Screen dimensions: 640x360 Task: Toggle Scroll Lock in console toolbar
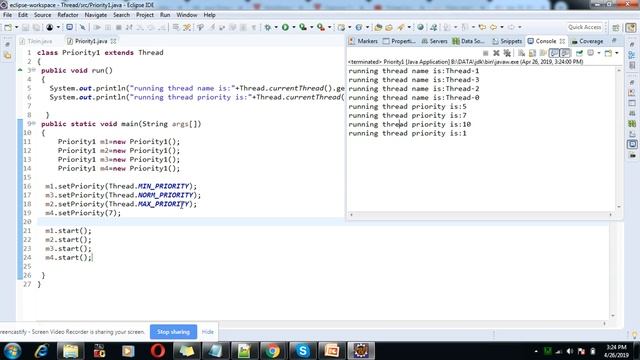[532, 53]
